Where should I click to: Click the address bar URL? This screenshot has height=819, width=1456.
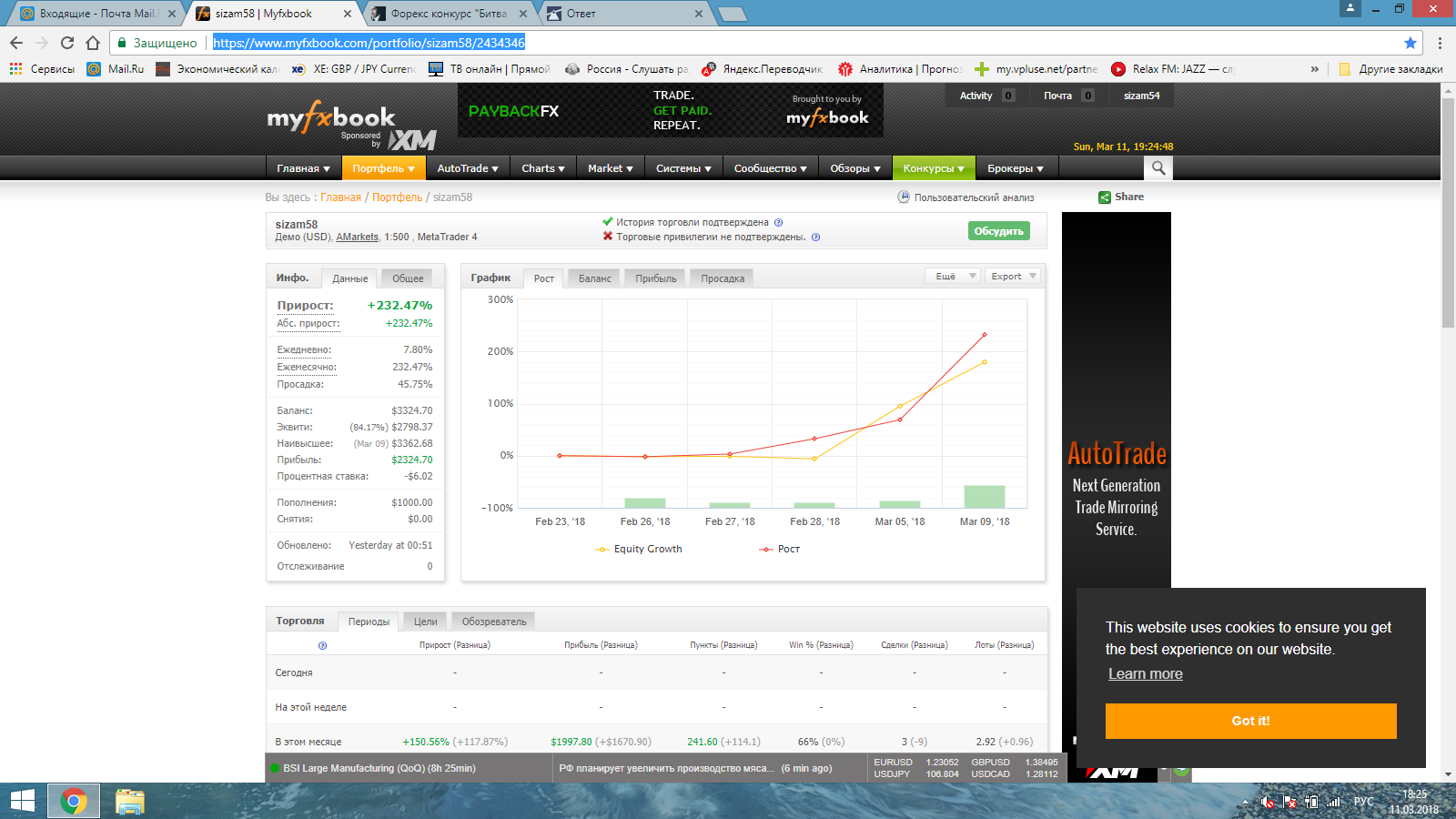click(x=369, y=43)
